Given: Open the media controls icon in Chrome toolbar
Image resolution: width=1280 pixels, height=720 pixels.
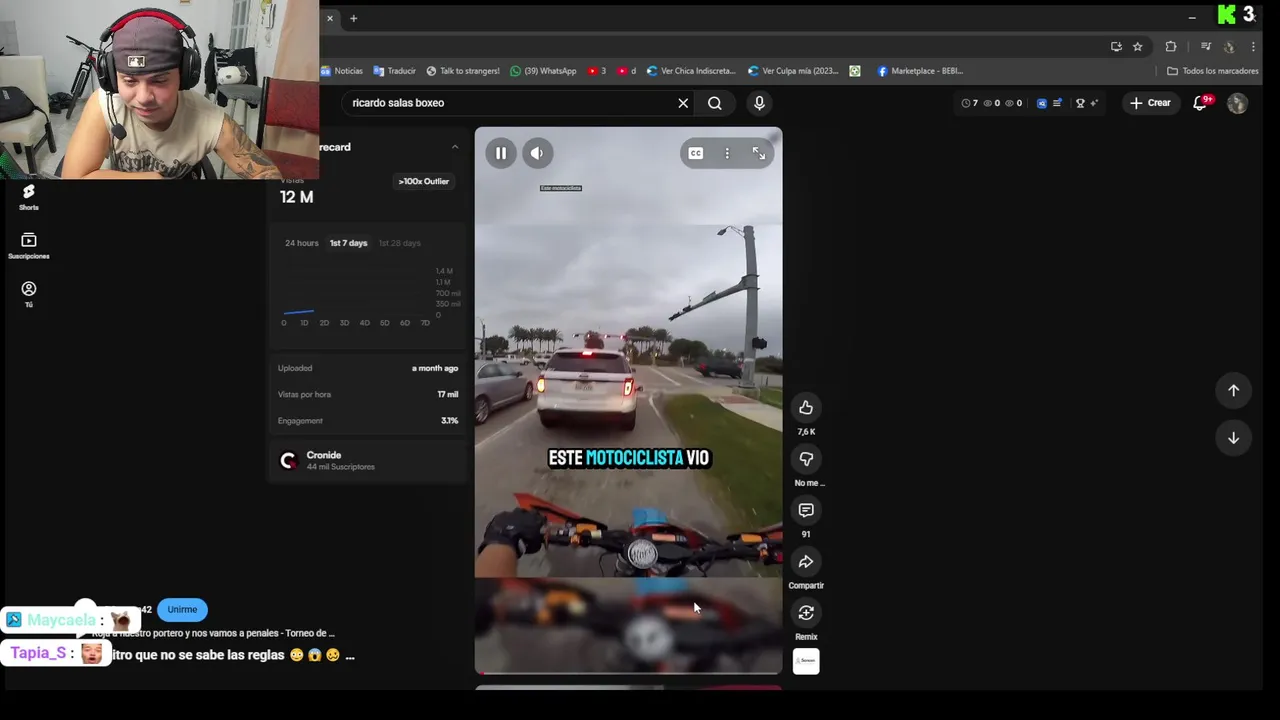Looking at the screenshot, I should pyautogui.click(x=1206, y=46).
